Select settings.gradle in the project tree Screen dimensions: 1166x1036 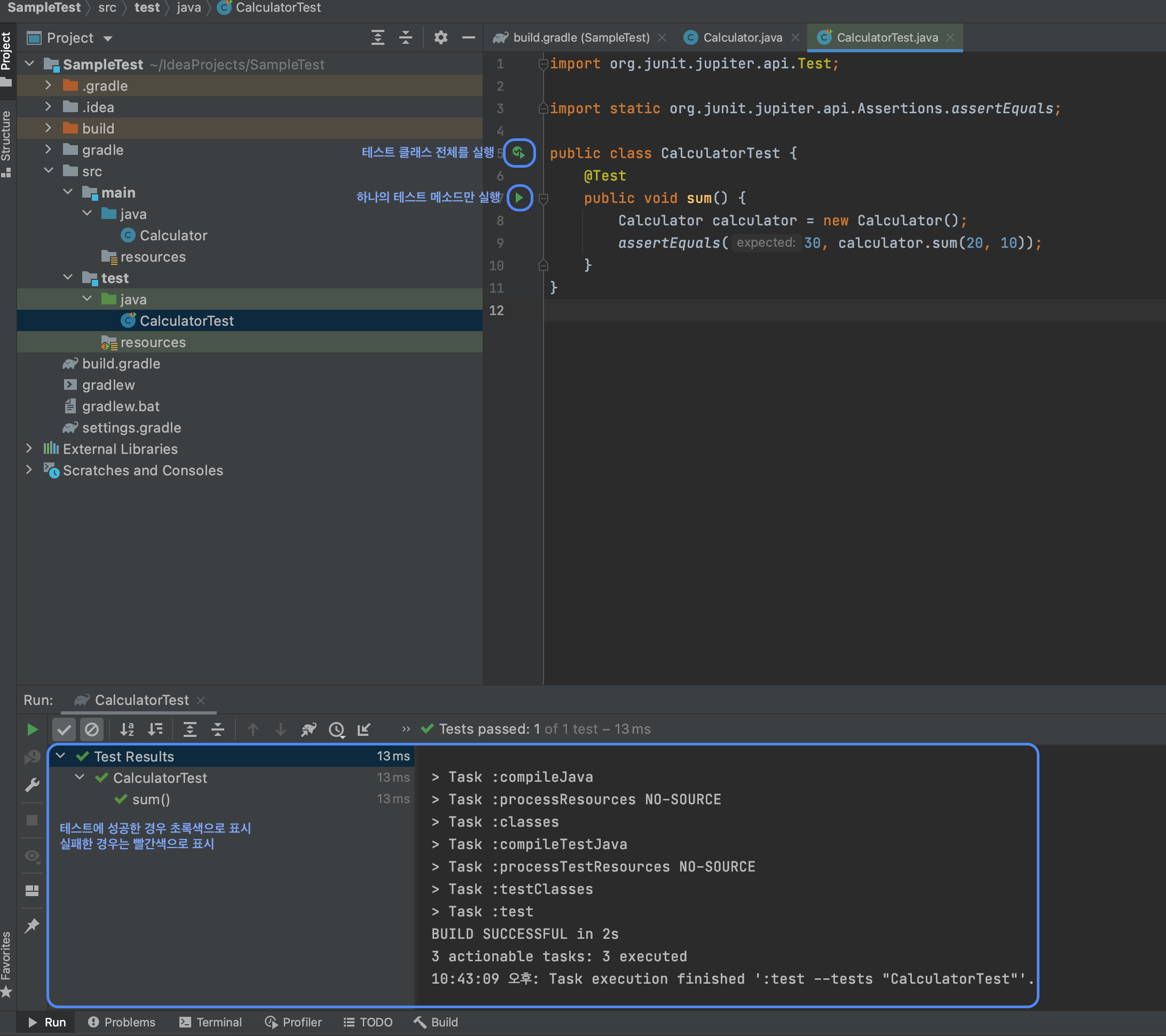[131, 428]
